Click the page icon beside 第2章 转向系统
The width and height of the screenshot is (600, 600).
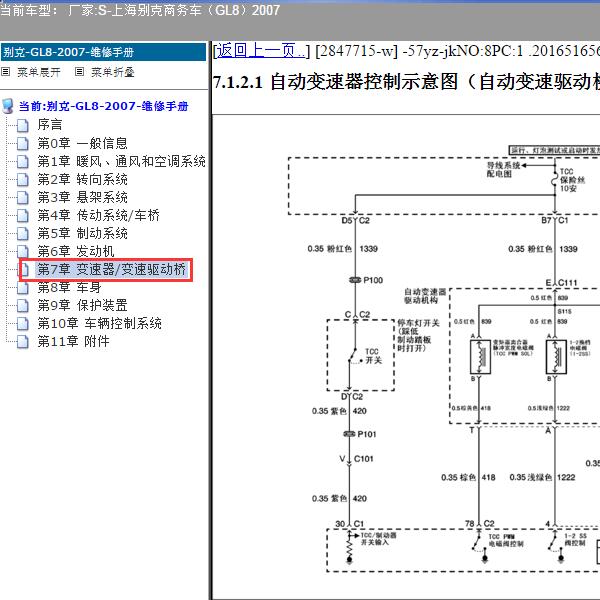(23, 179)
